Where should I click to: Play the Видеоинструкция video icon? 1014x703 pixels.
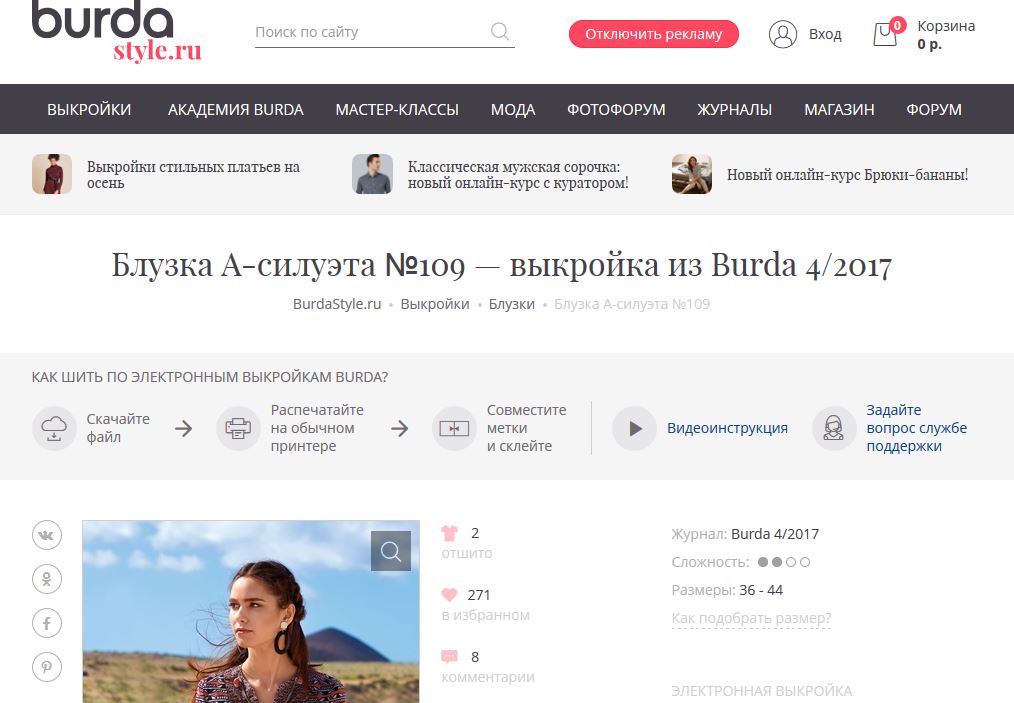pos(634,428)
